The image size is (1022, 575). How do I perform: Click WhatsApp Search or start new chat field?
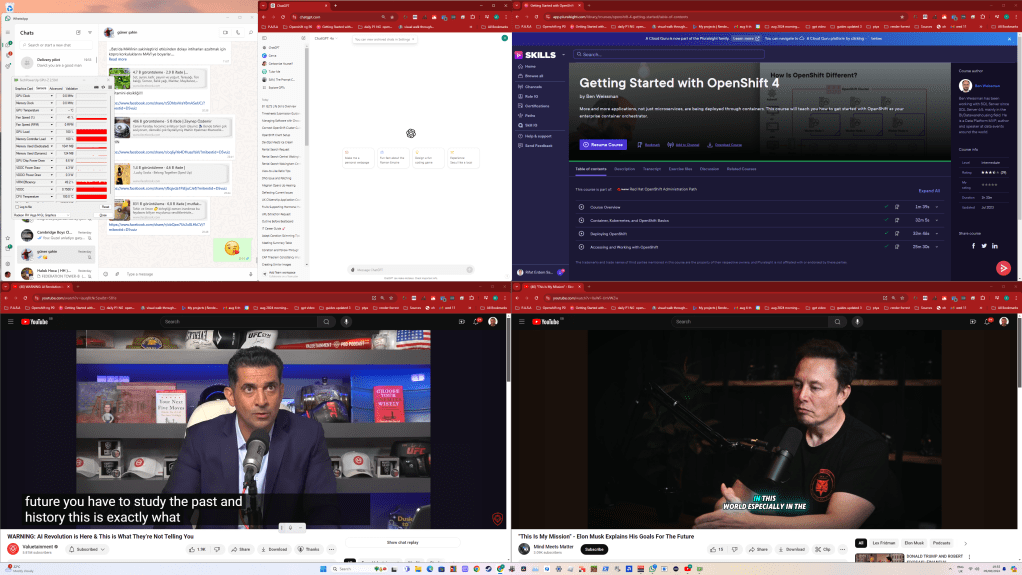pos(57,45)
